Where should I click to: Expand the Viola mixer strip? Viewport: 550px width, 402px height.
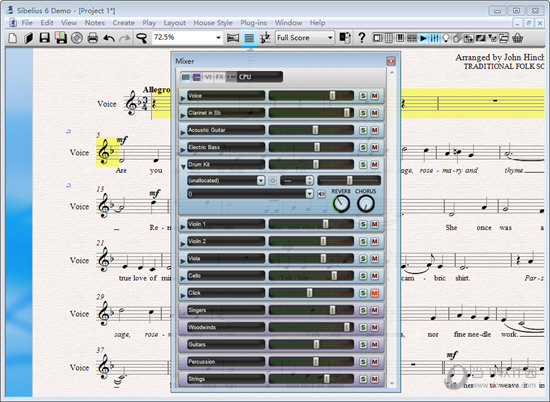(183, 262)
